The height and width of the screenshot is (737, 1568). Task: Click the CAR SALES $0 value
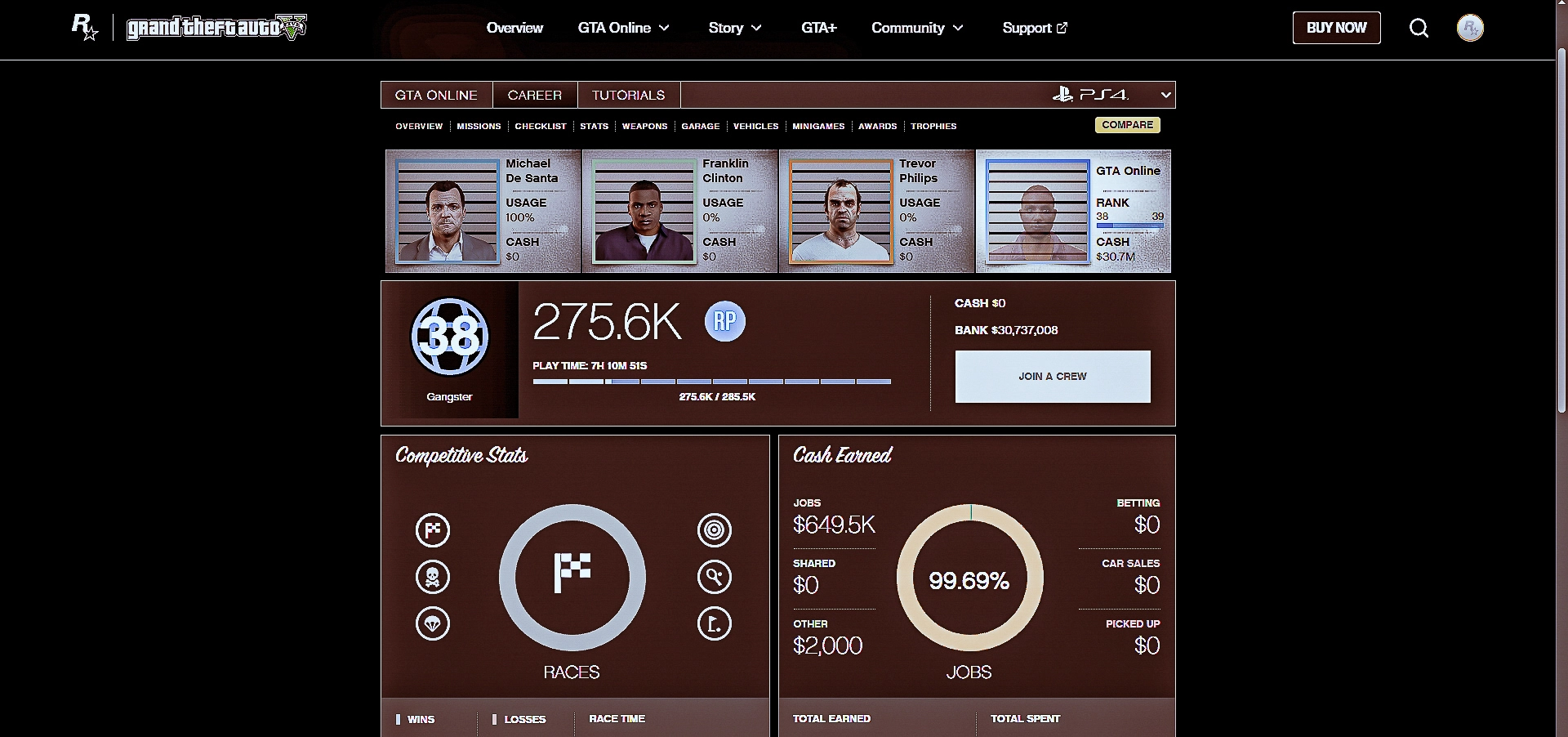tap(1147, 585)
